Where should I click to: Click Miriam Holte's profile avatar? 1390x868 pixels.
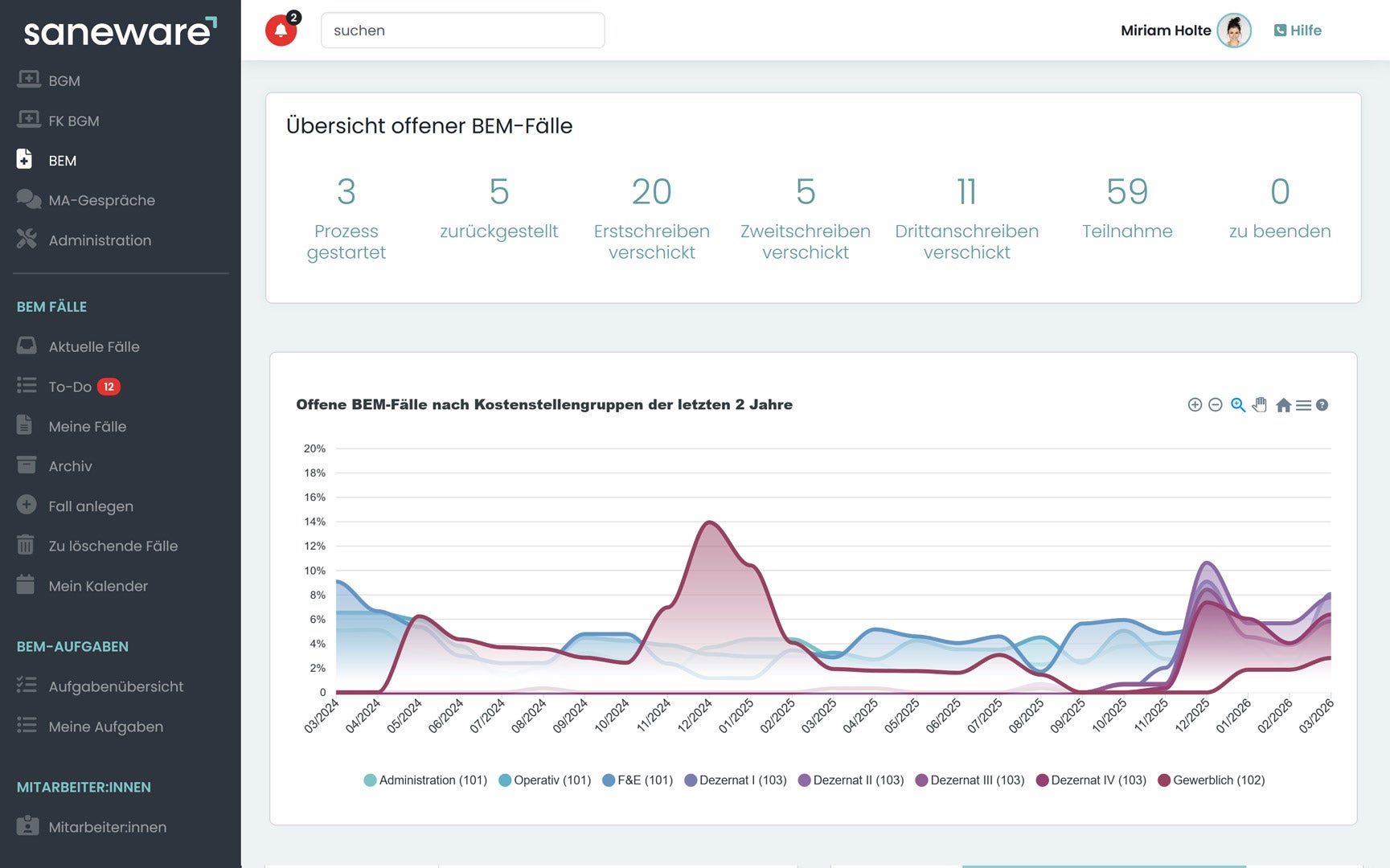(x=1233, y=31)
